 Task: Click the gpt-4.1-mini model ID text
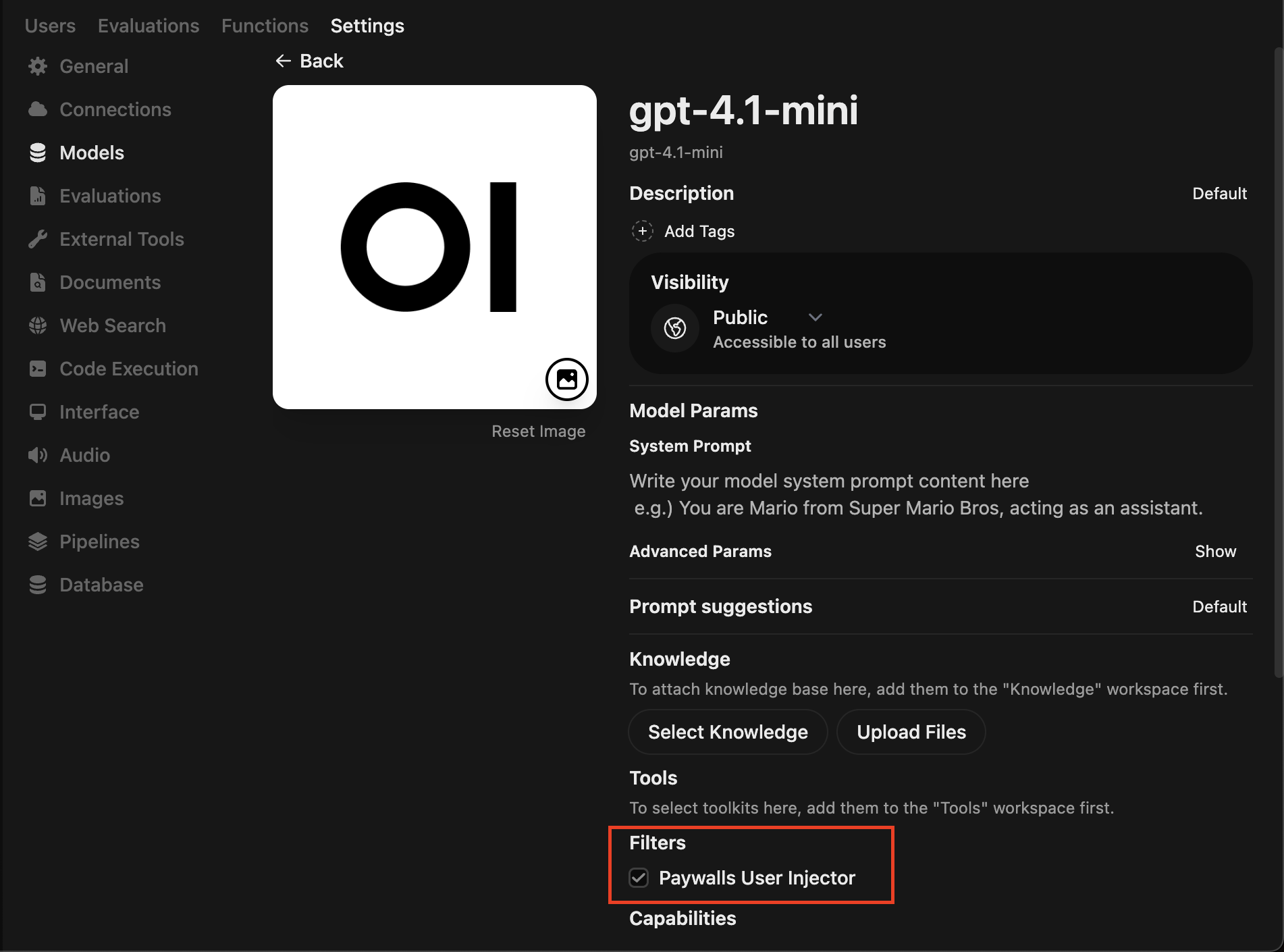[676, 152]
